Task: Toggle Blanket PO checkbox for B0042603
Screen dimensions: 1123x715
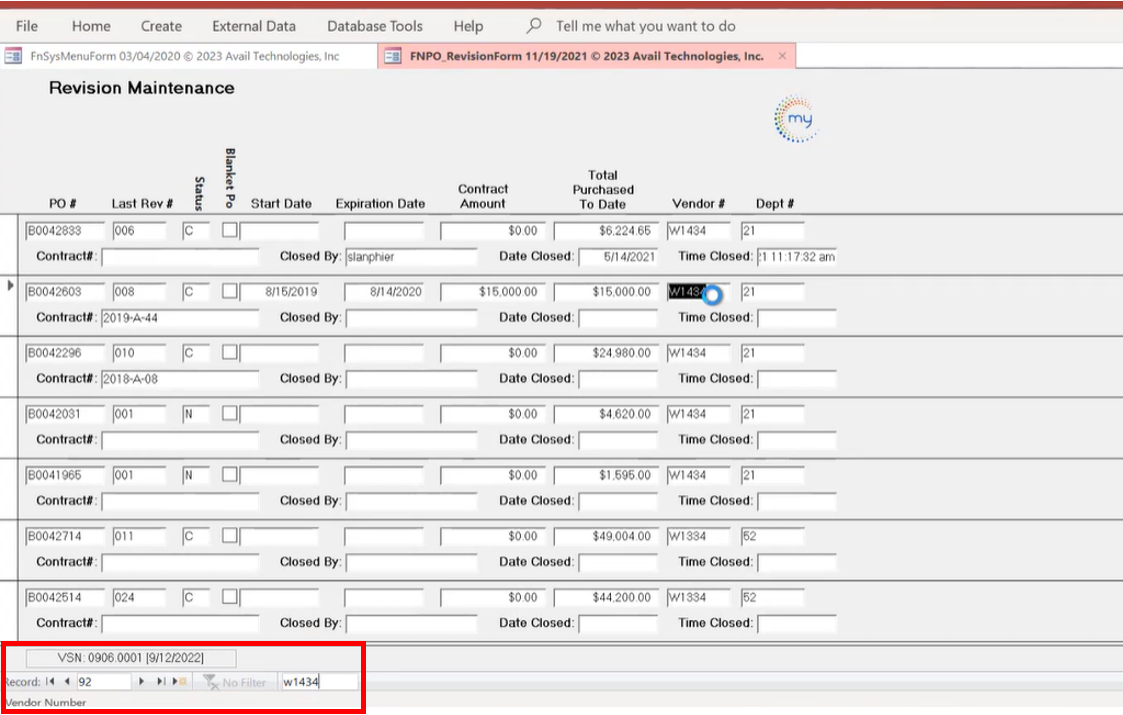Action: [x=230, y=291]
